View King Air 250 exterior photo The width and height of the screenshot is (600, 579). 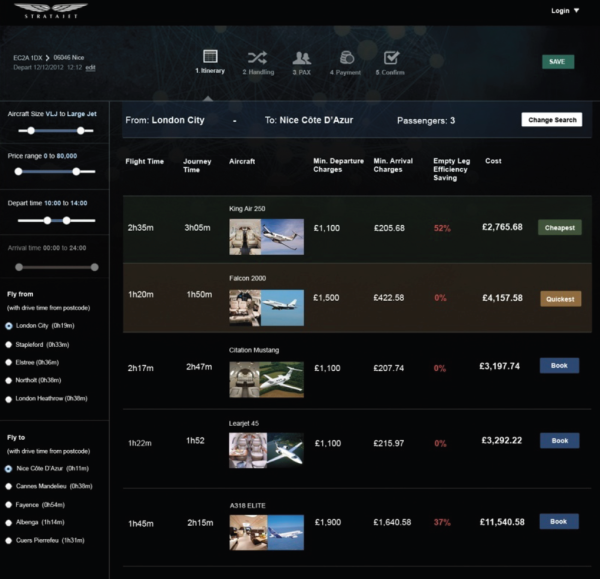[282, 237]
